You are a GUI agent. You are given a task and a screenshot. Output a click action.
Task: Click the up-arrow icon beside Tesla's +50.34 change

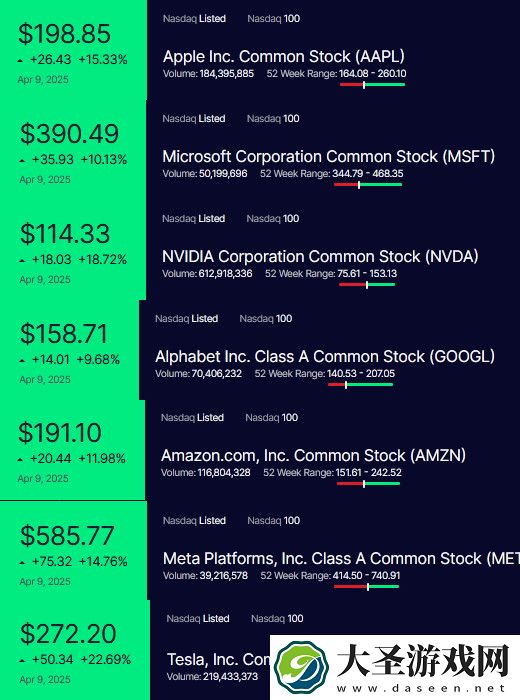pos(22,660)
